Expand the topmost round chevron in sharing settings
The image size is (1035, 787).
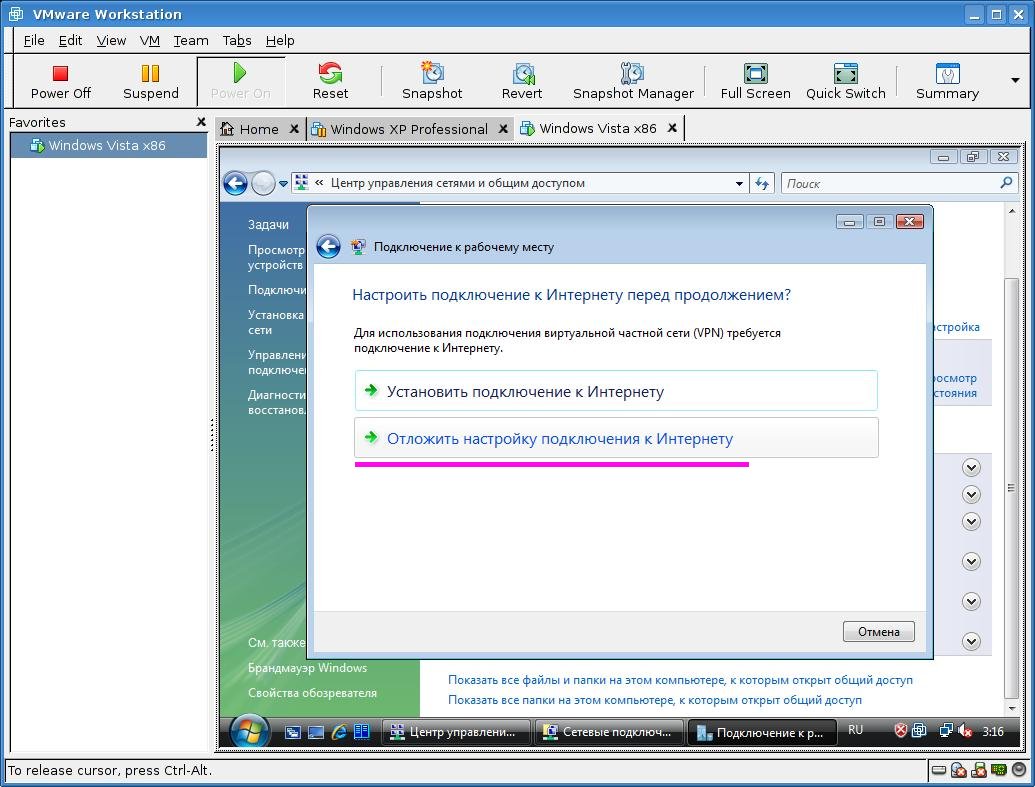(971, 467)
